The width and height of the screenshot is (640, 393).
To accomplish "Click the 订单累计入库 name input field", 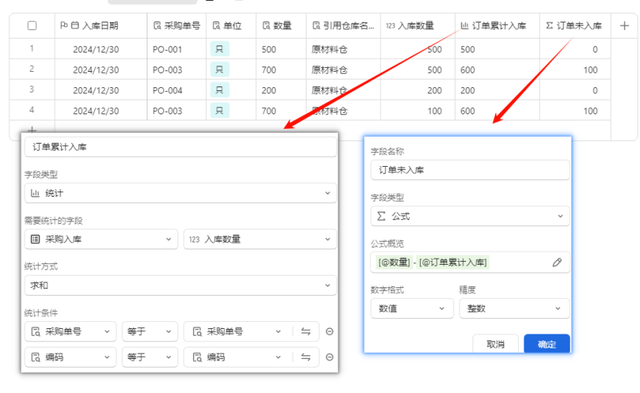I will click(x=180, y=147).
